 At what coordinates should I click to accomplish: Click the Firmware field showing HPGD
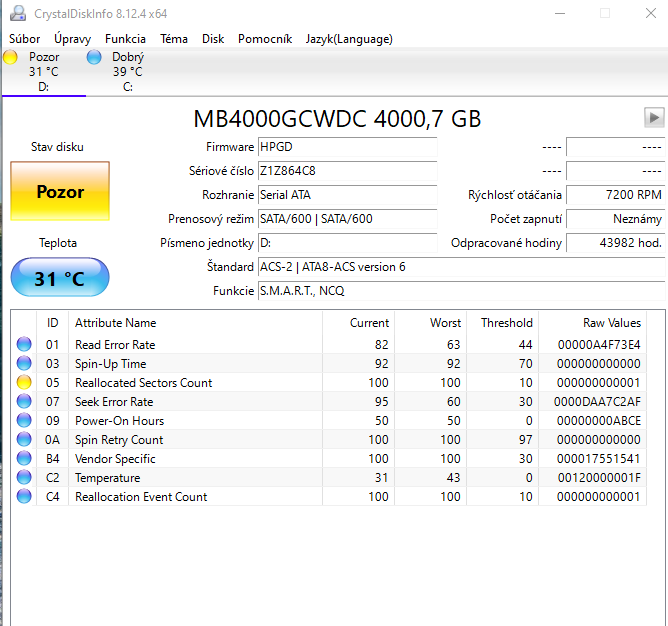pyautogui.click(x=348, y=147)
